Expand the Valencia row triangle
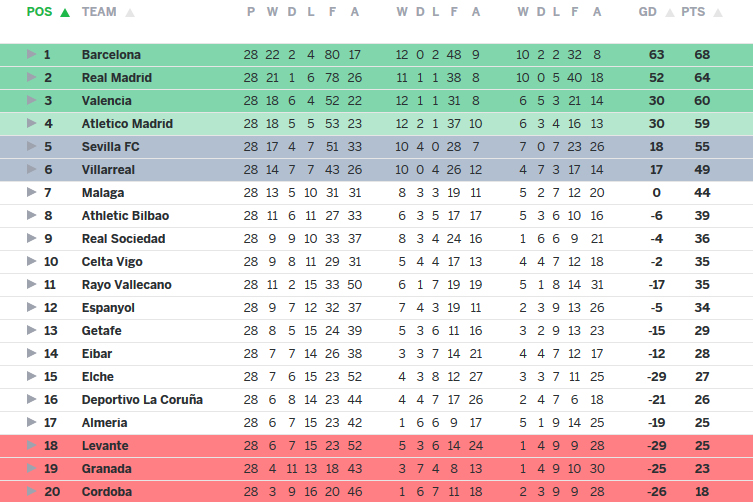This screenshot has width=753, height=502. click(x=32, y=101)
